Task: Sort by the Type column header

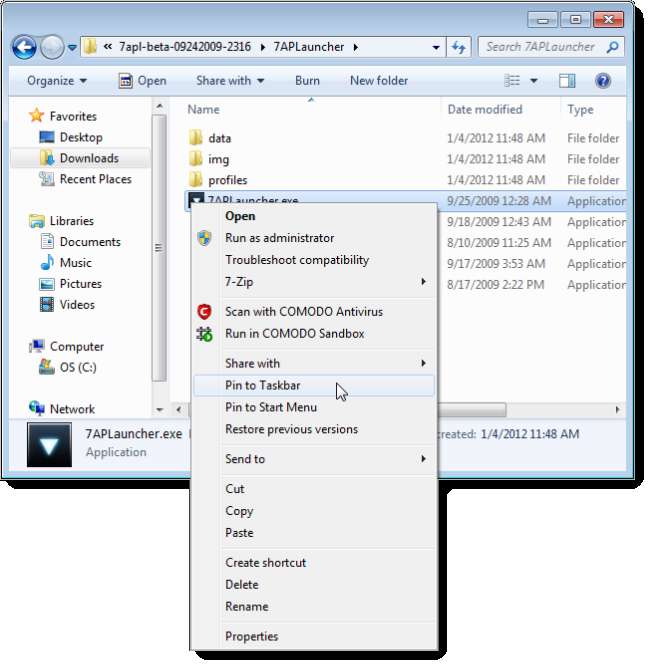Action: 580,110
